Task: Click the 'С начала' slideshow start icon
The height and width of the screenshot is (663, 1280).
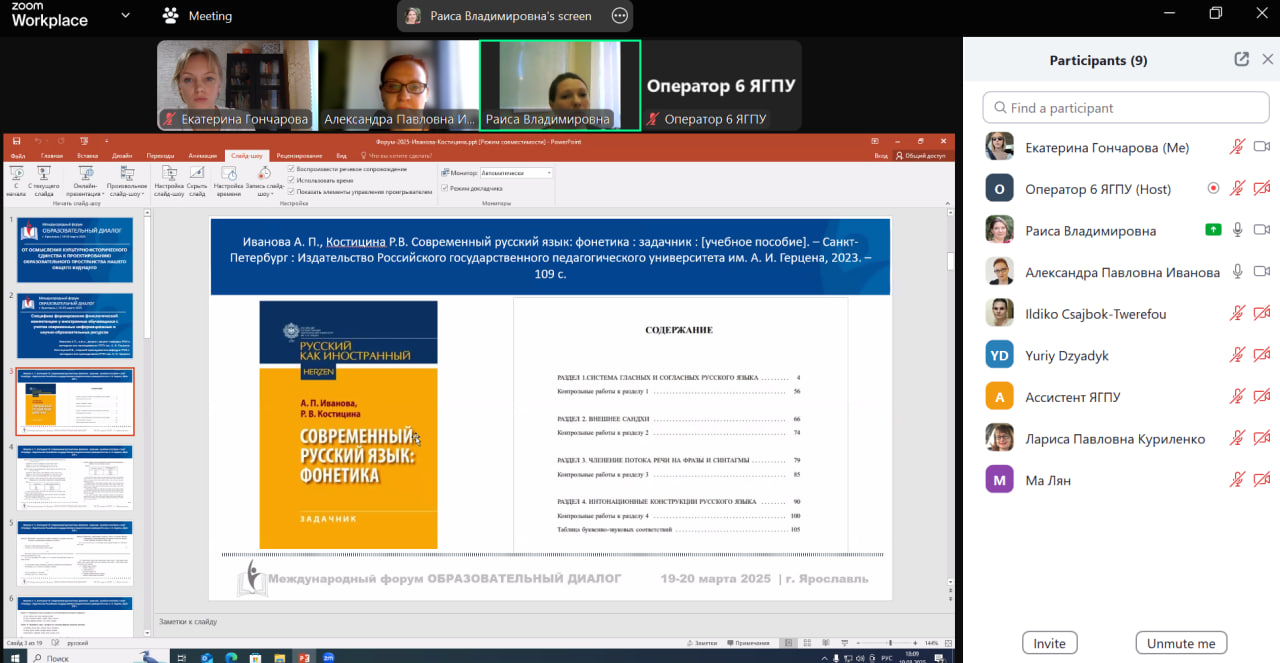Action: pos(16,176)
